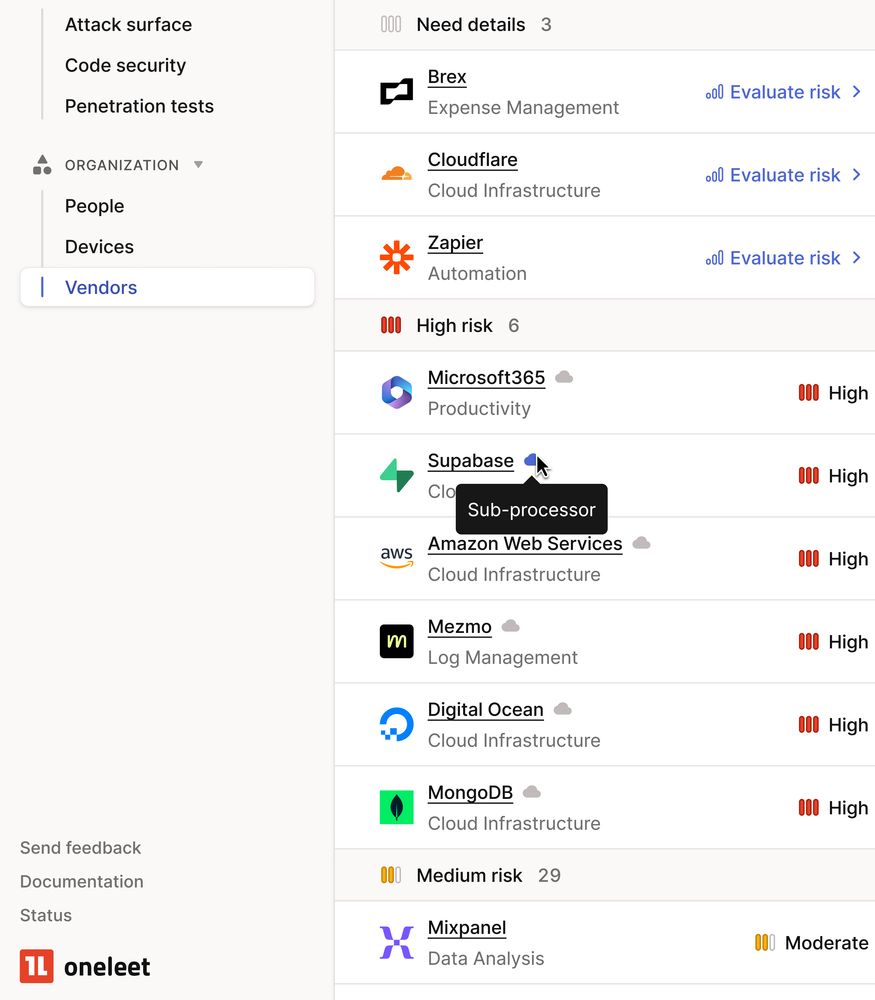Open the Microsoft365 vendor link
875x1000 pixels.
tap(487, 378)
